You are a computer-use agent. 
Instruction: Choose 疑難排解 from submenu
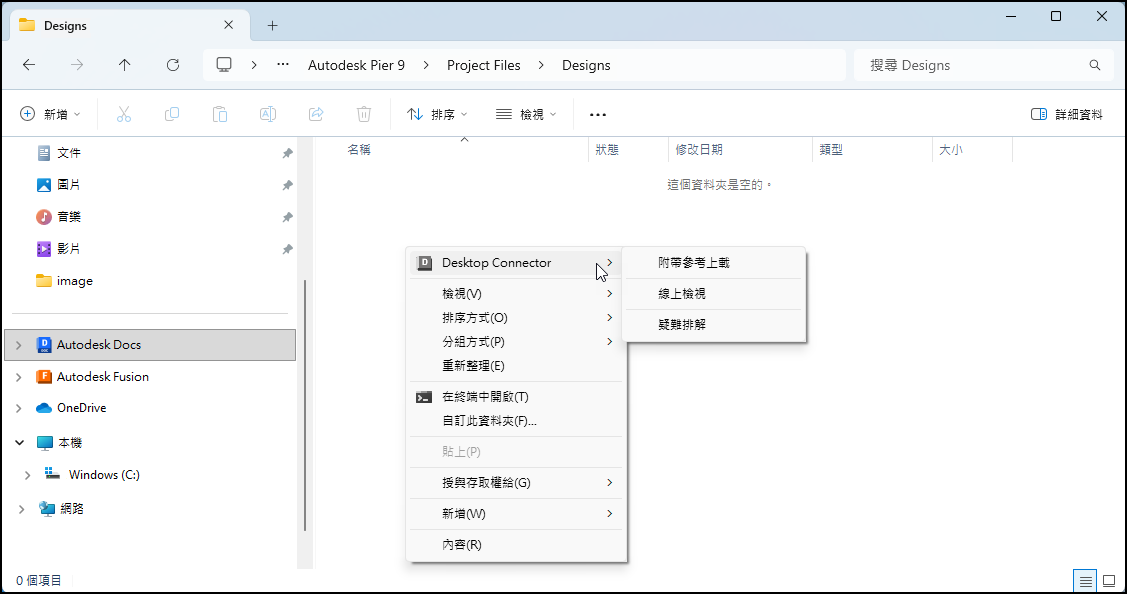[714, 325]
